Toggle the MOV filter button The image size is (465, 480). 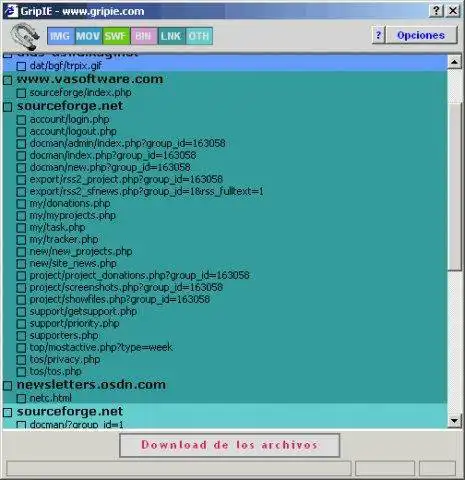tap(88, 36)
